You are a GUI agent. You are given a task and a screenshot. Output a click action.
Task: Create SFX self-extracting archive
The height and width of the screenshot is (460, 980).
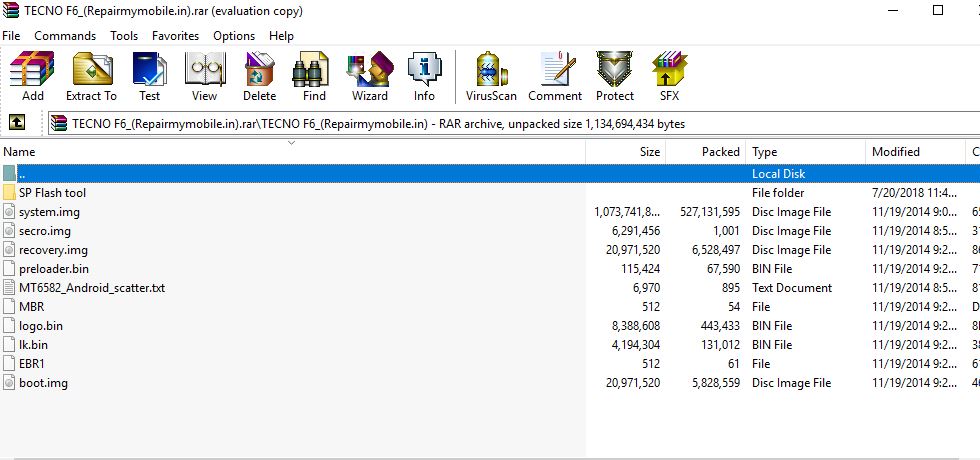tap(668, 77)
